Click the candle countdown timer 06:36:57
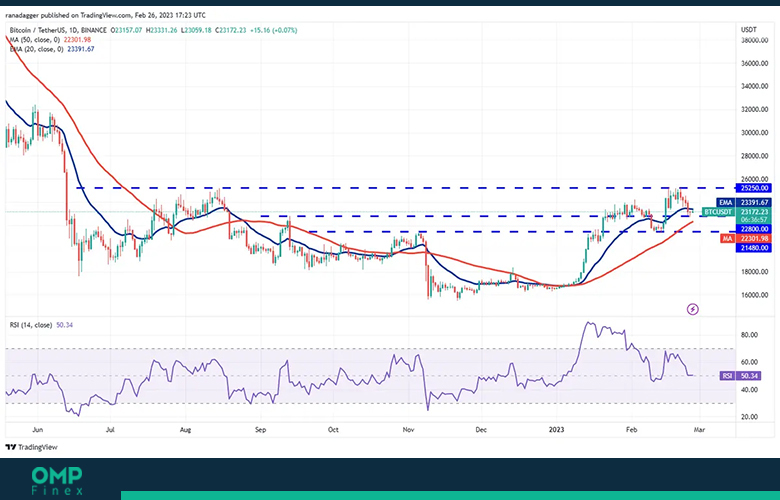Image resolution: width=780 pixels, height=500 pixels. click(756, 219)
